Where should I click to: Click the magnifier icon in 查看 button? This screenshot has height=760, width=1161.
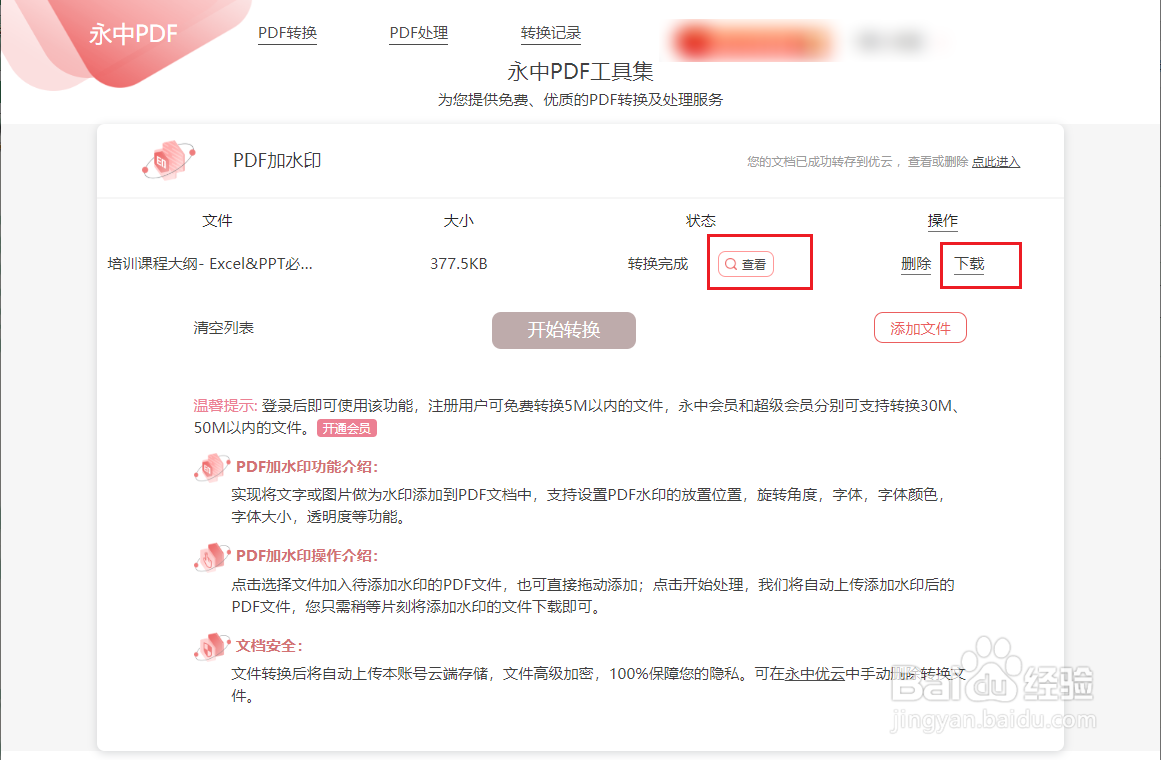(x=731, y=264)
